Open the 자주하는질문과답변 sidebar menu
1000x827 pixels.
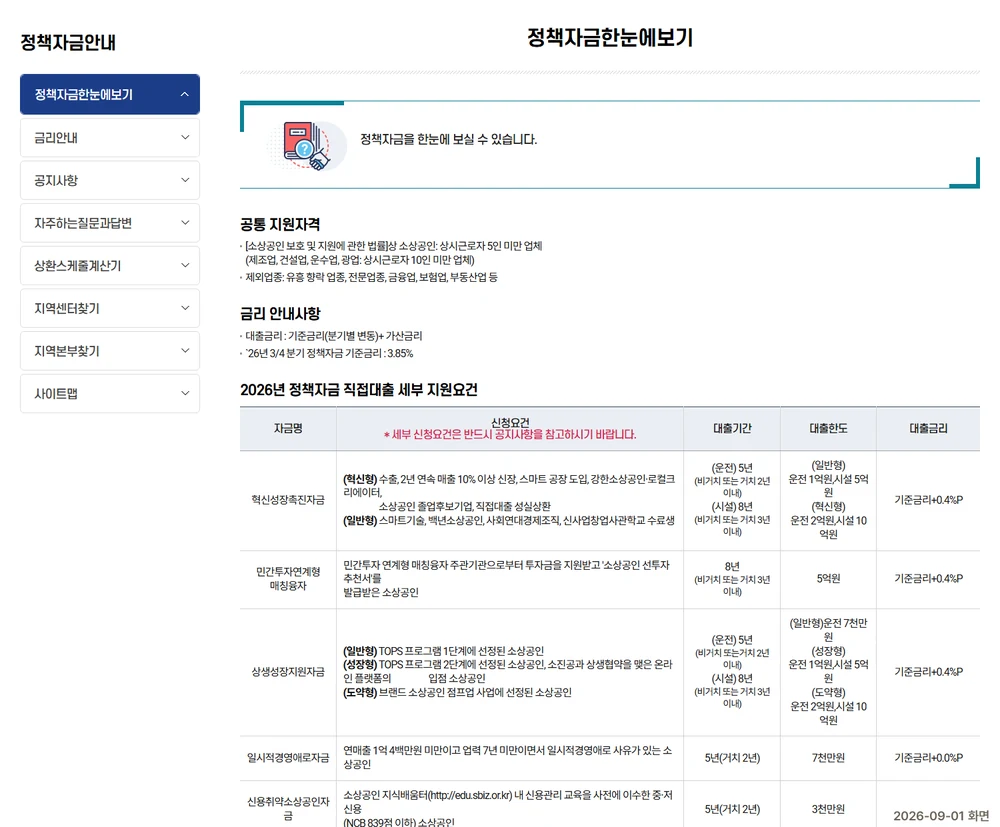pos(110,223)
